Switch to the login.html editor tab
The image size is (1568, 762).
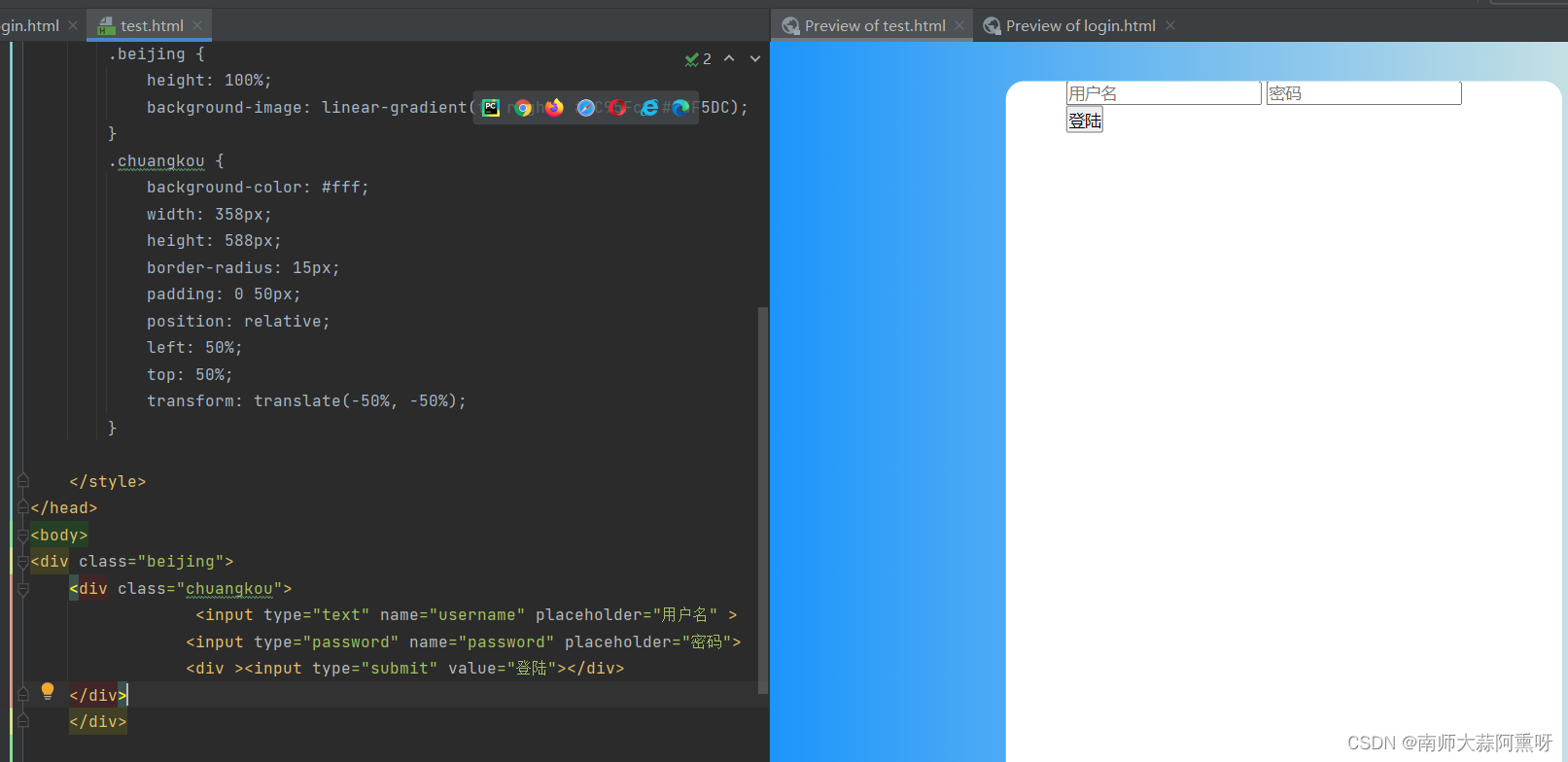click(30, 25)
